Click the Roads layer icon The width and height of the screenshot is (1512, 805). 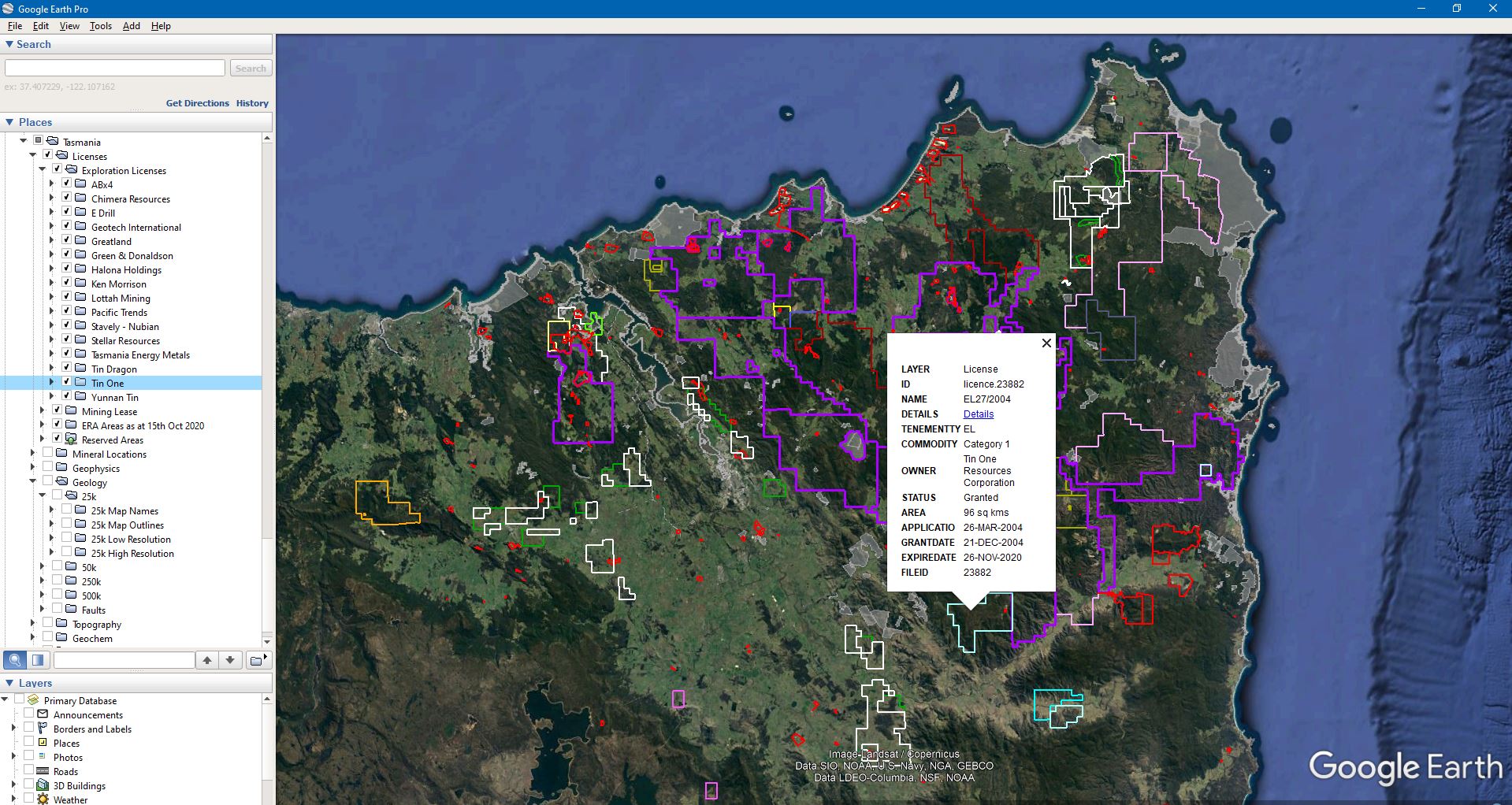(43, 771)
